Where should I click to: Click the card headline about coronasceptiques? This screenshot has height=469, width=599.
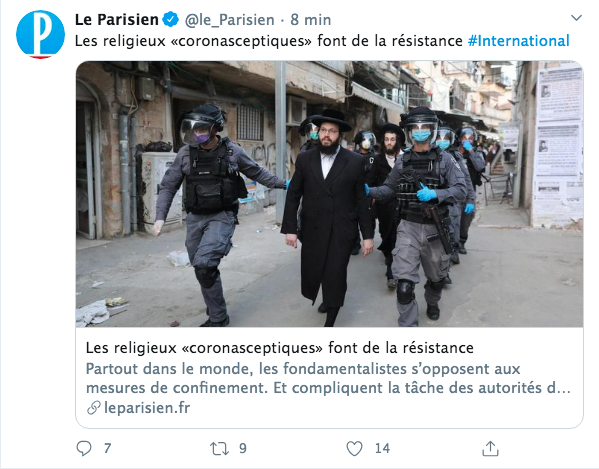pos(280,348)
